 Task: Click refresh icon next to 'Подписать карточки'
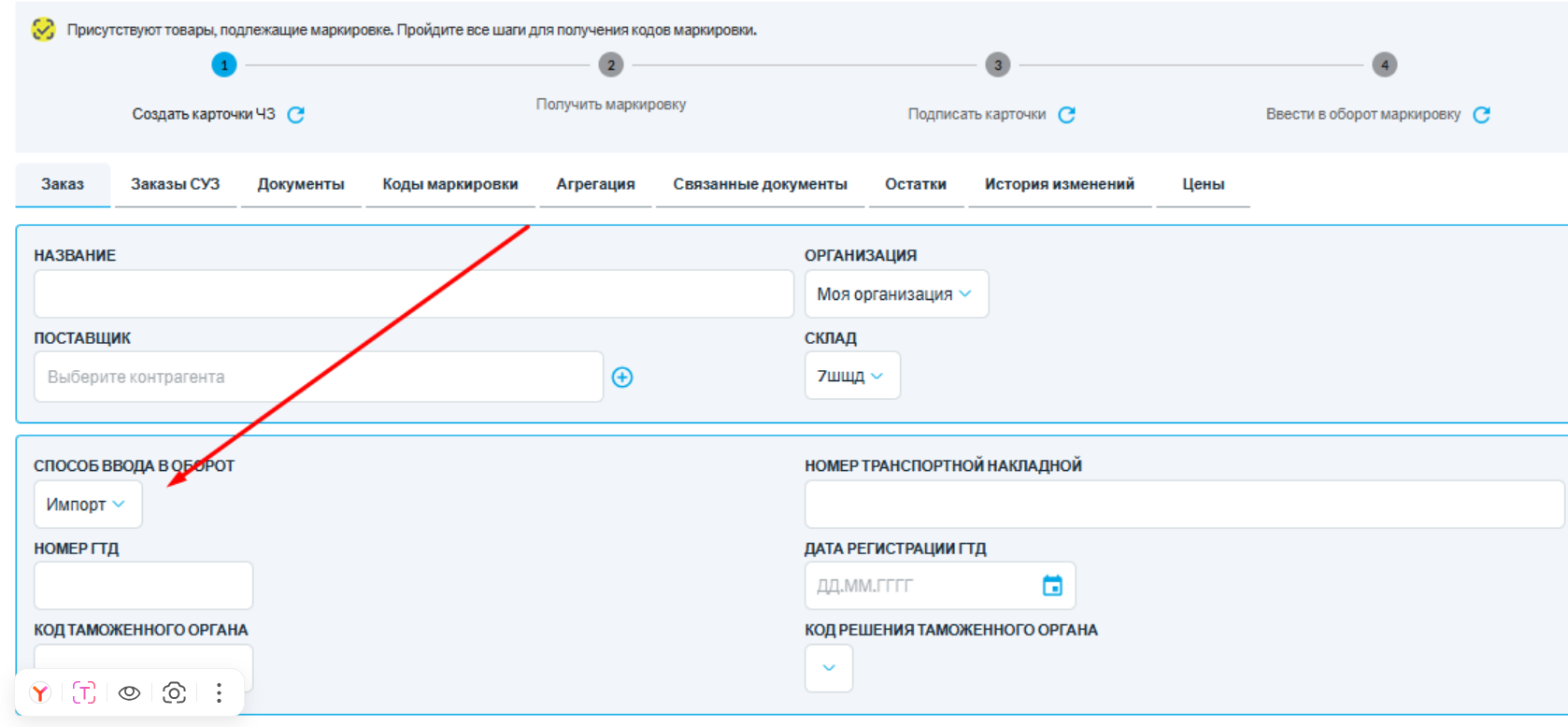pyautogui.click(x=1066, y=115)
